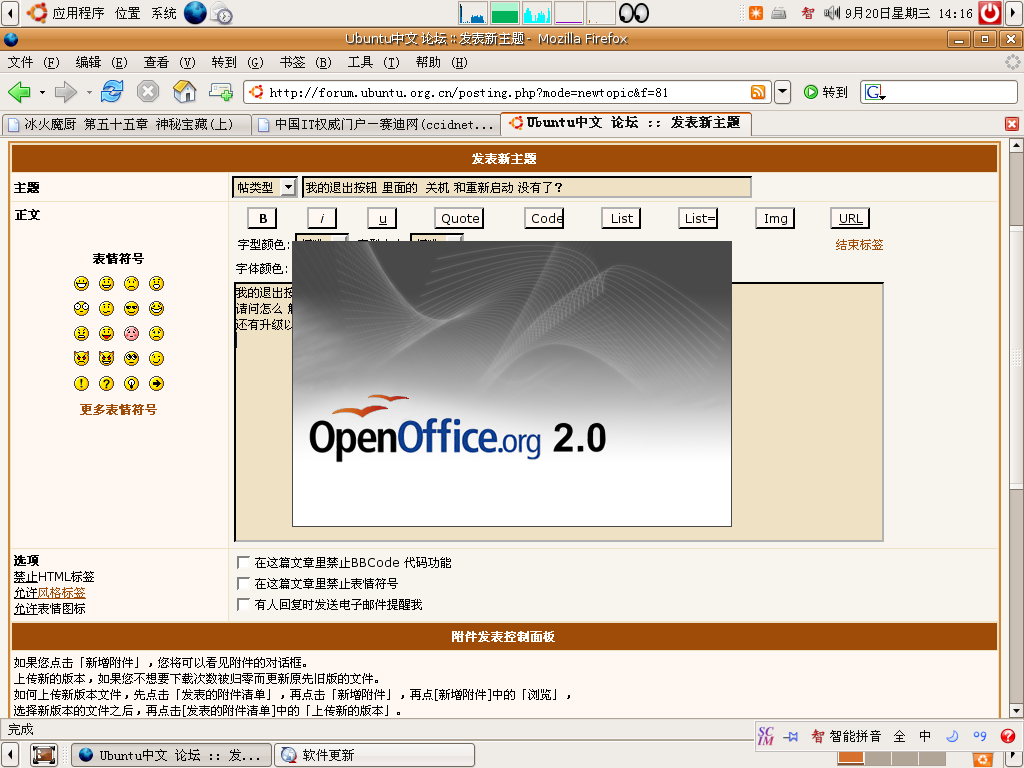Switch to the 中国IT权威门户 tab

tap(376, 124)
